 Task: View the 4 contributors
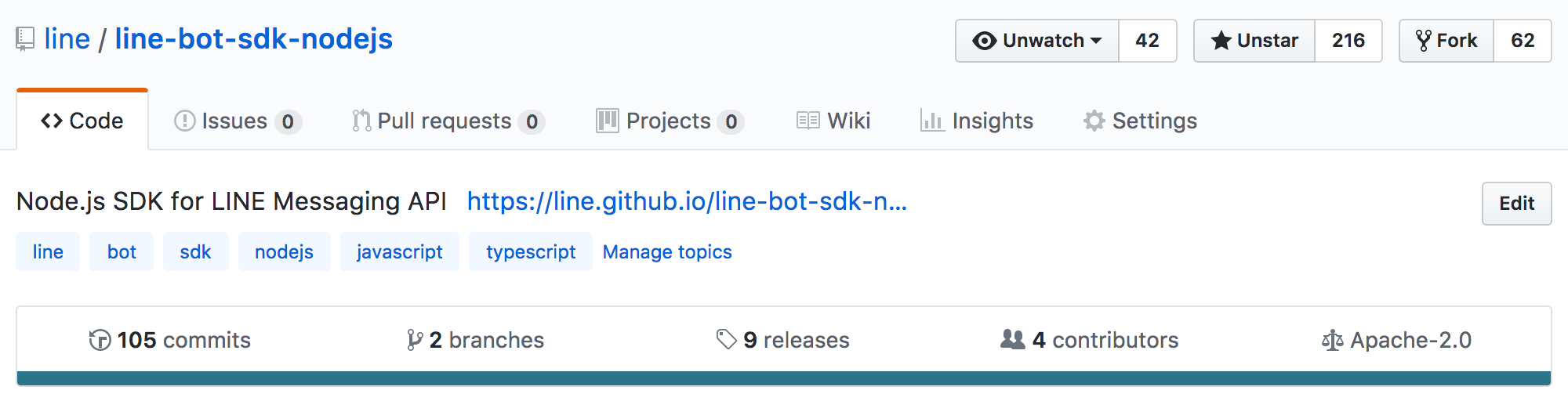click(1090, 340)
